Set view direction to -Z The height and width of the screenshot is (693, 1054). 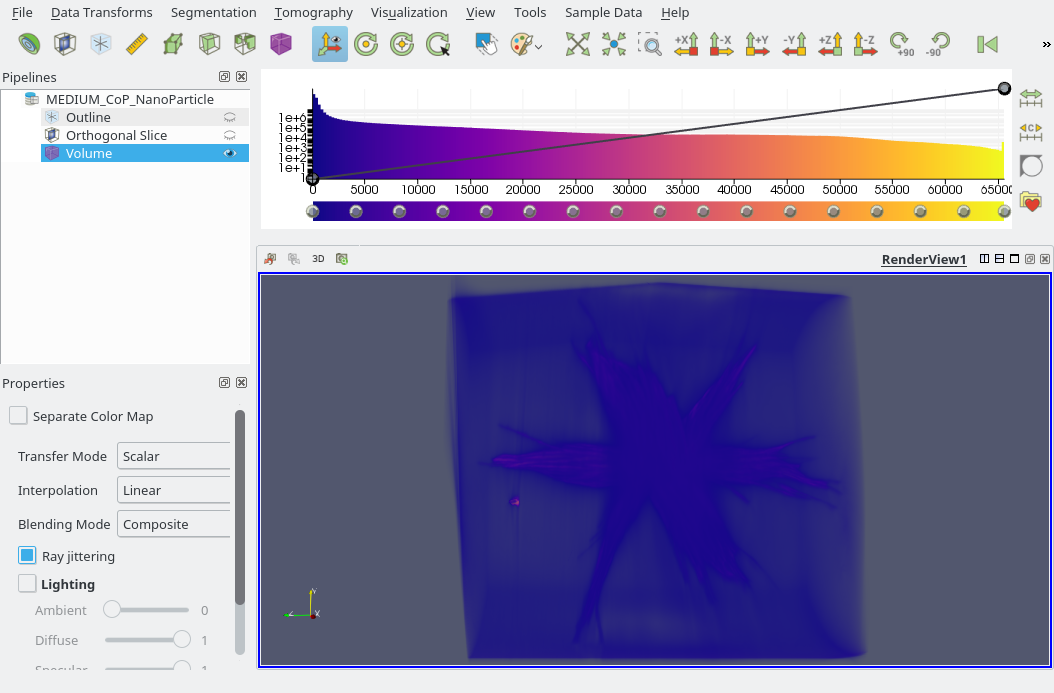point(865,44)
